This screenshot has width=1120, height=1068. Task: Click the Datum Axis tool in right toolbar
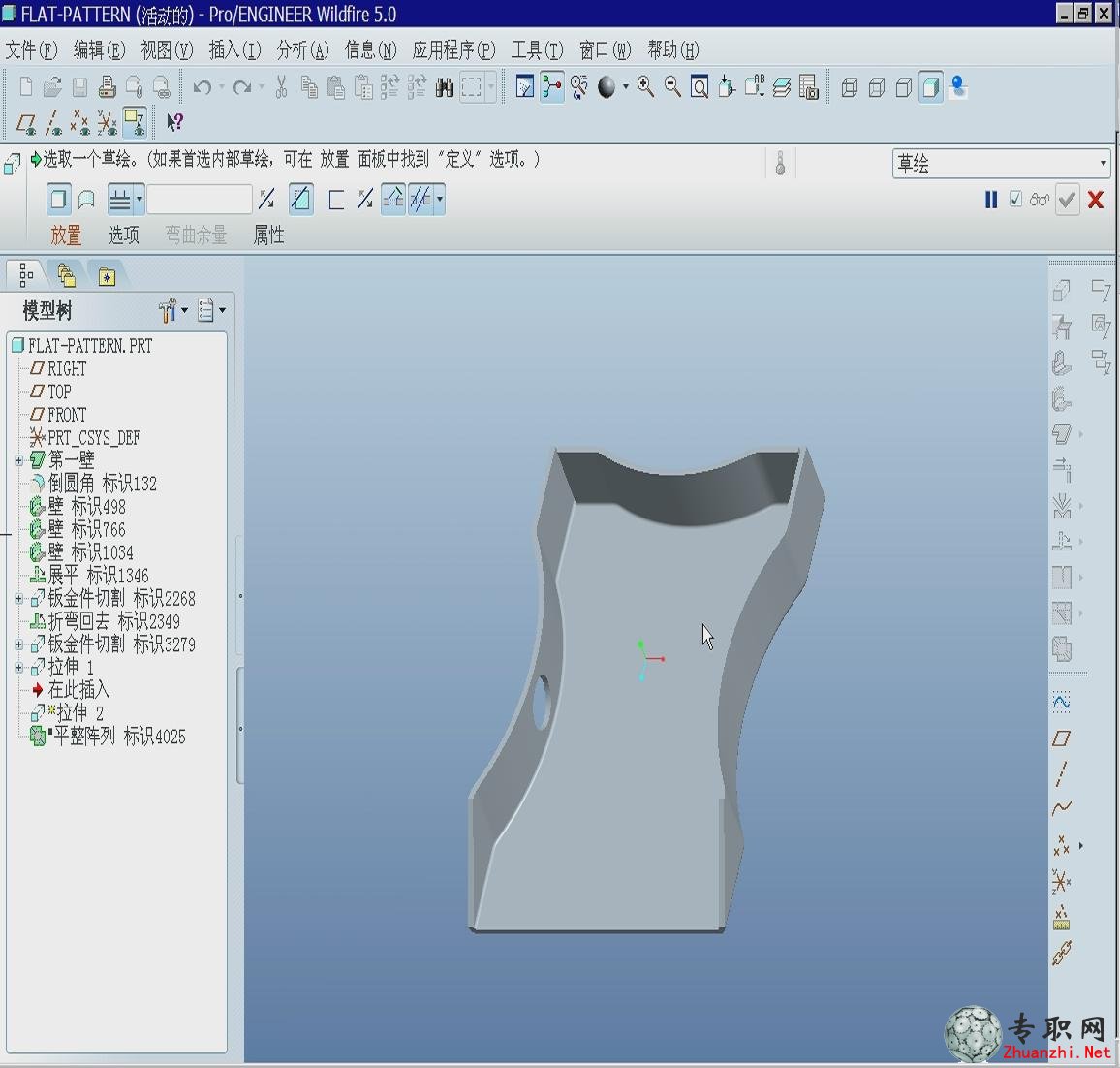[1062, 773]
